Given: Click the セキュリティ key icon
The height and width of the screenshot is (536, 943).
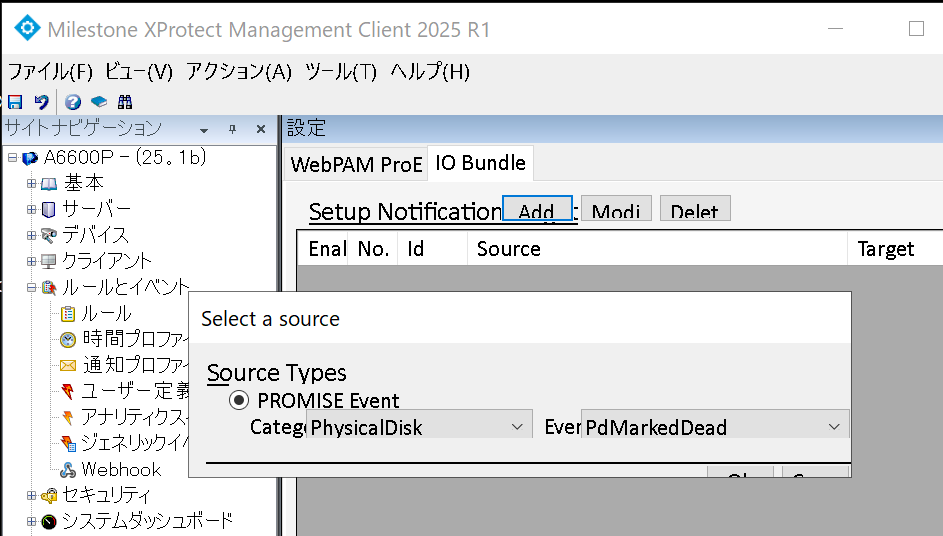Looking at the screenshot, I should click(x=49, y=496).
